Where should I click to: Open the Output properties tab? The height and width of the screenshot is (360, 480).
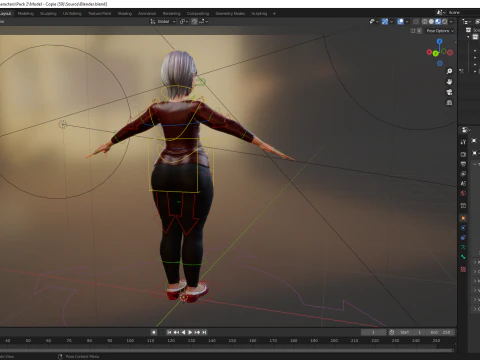click(463, 164)
